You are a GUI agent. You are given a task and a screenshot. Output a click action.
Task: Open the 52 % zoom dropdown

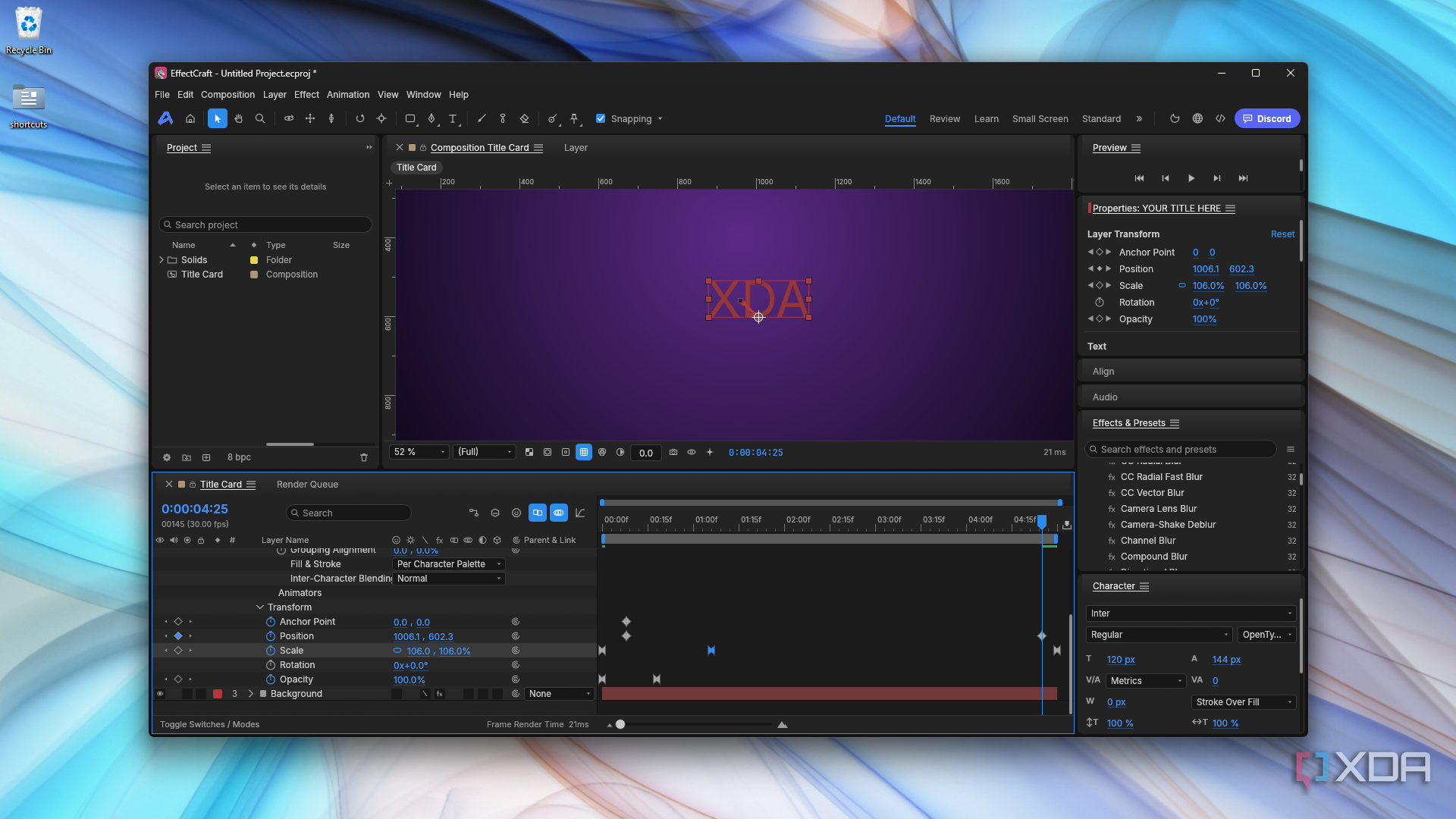coord(419,452)
